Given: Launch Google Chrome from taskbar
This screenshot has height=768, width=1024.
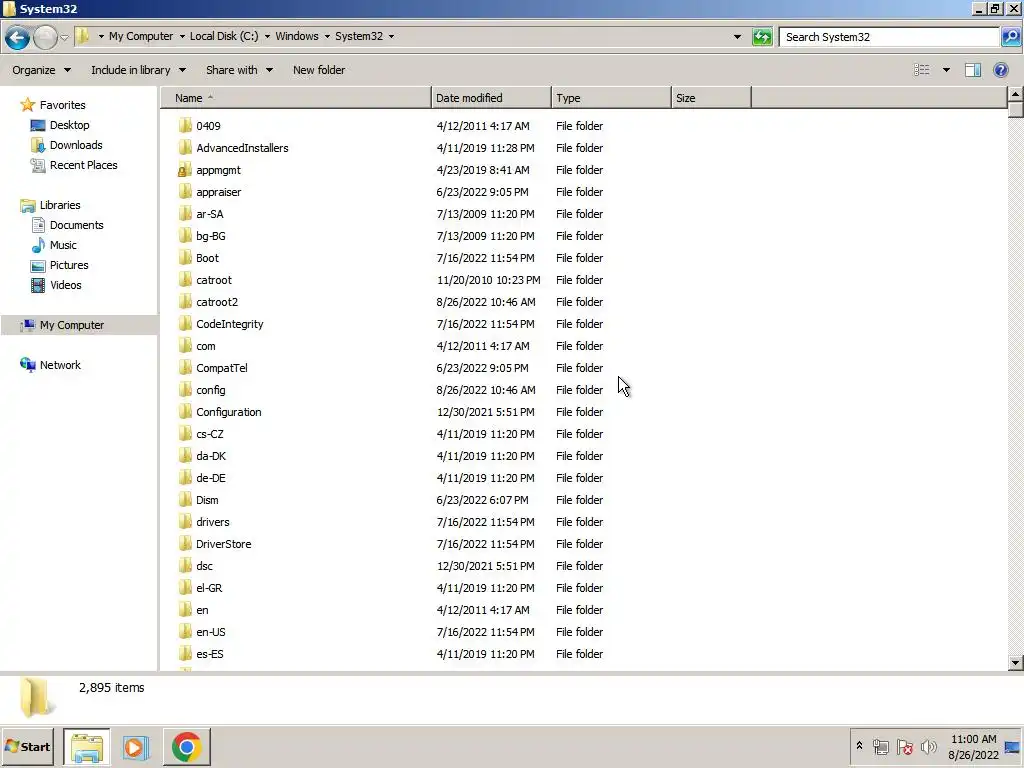Looking at the screenshot, I should point(187,746).
